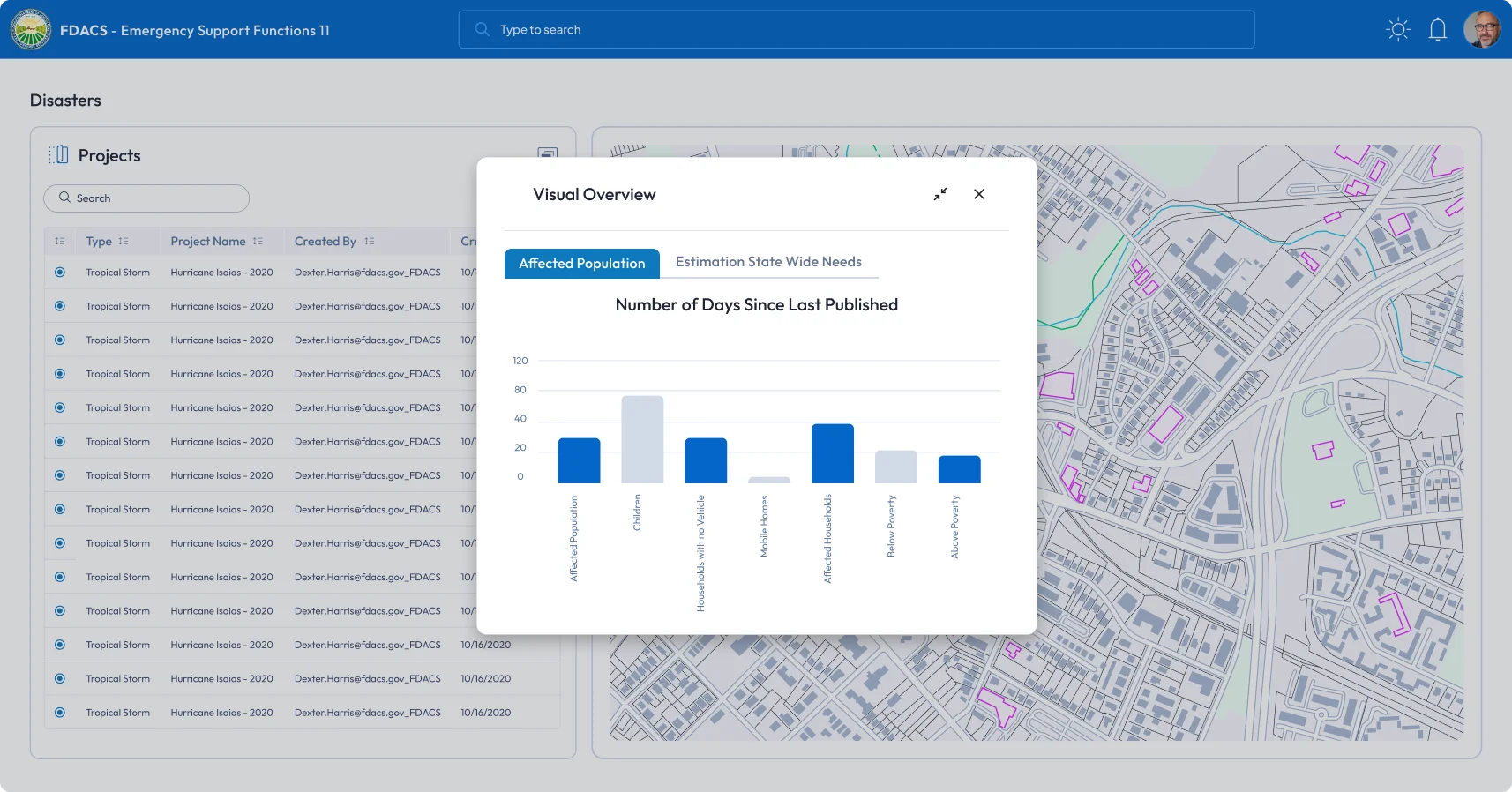
Task: Sort by the Project Name column
Action: coord(258,242)
